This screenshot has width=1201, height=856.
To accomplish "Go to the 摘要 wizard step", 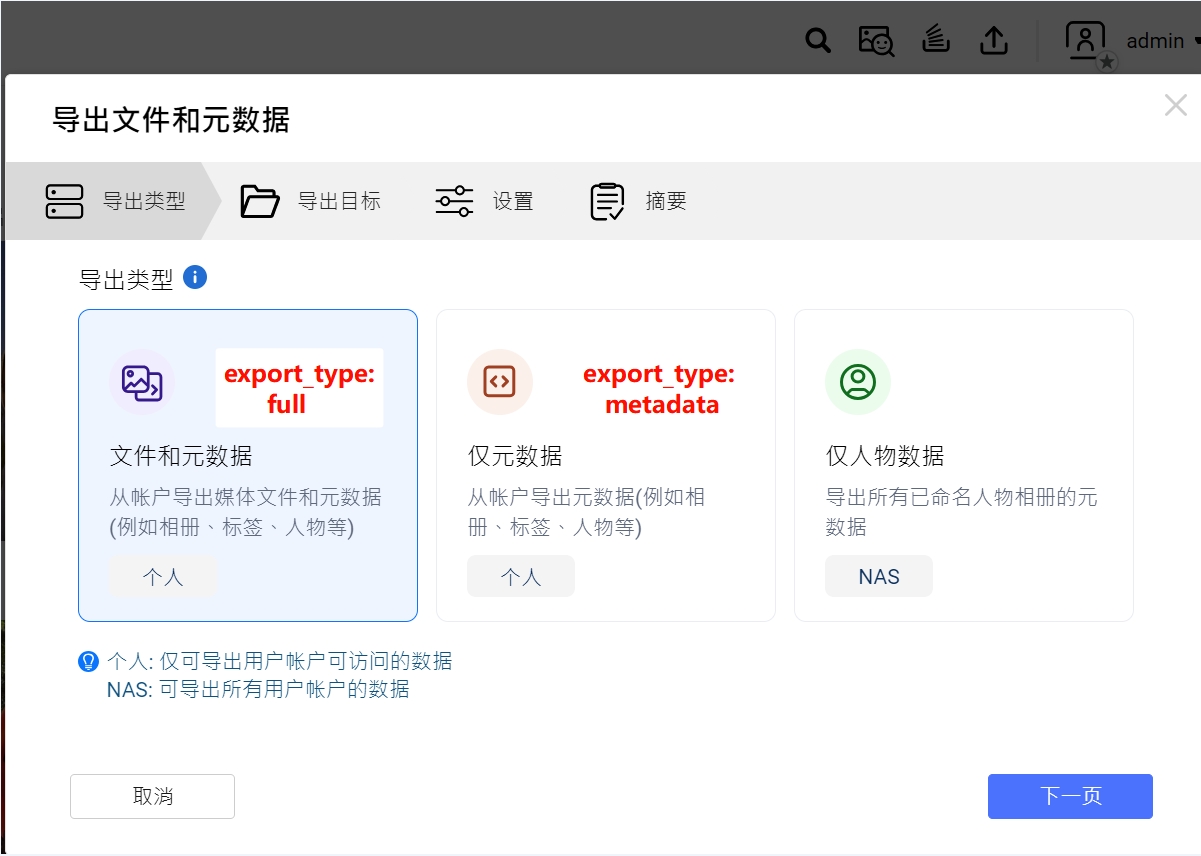I will pyautogui.click(x=638, y=201).
